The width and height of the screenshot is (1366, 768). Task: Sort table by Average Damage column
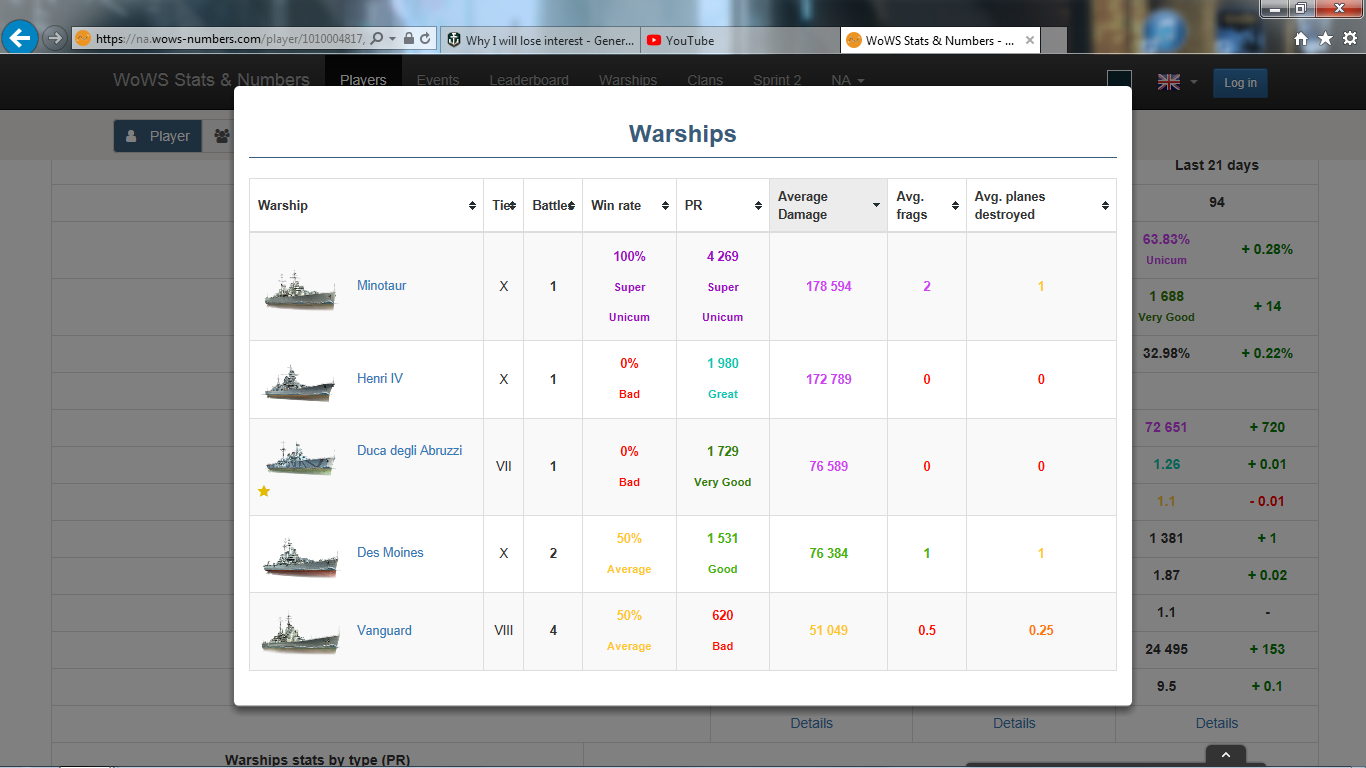828,205
